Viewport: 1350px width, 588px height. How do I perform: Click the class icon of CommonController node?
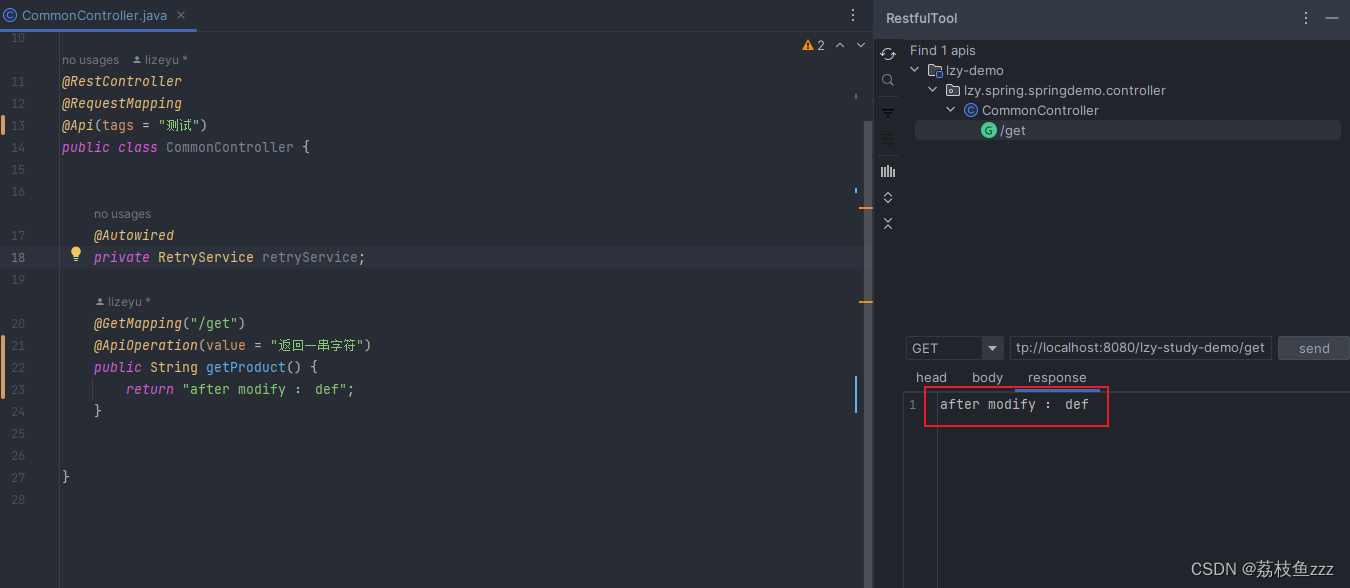(x=971, y=110)
